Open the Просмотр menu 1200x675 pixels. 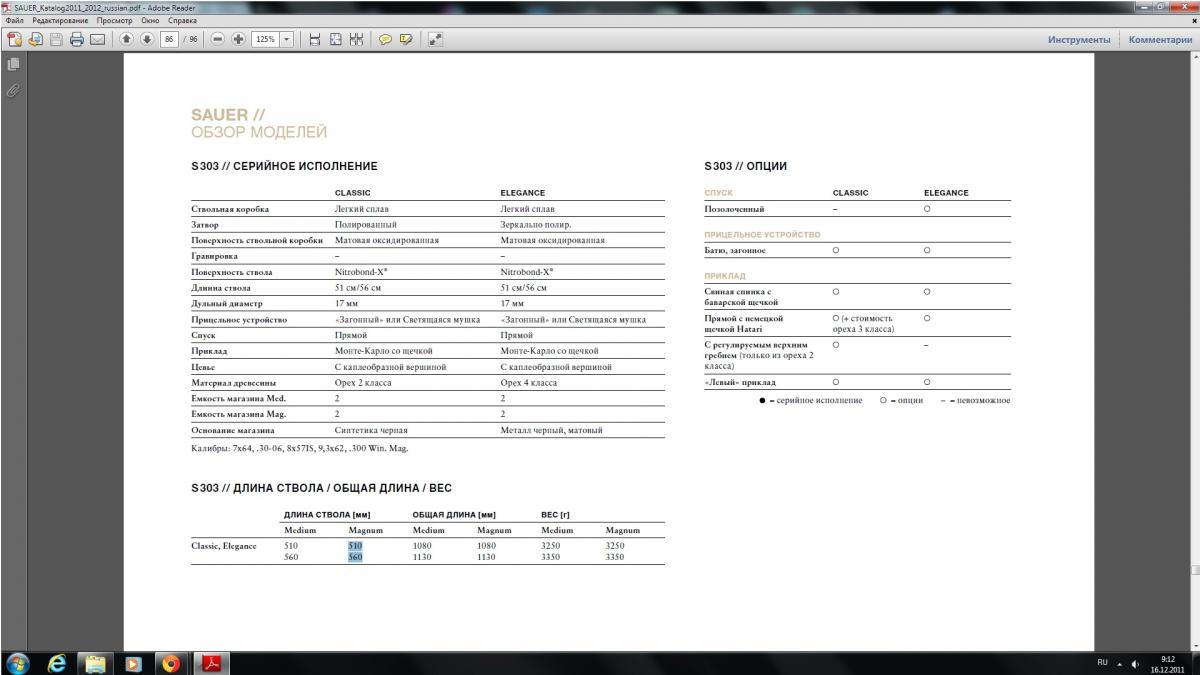coord(114,20)
